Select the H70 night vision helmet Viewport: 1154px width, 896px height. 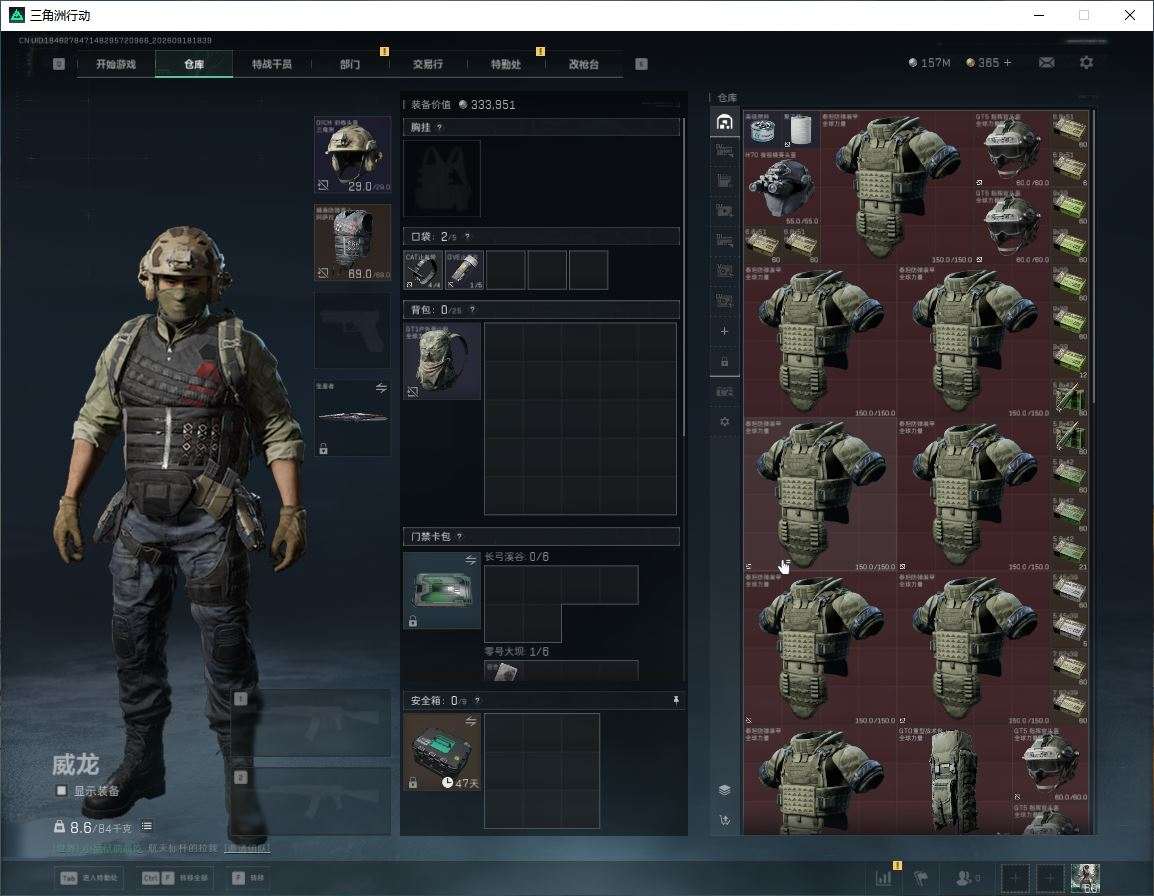tap(782, 188)
